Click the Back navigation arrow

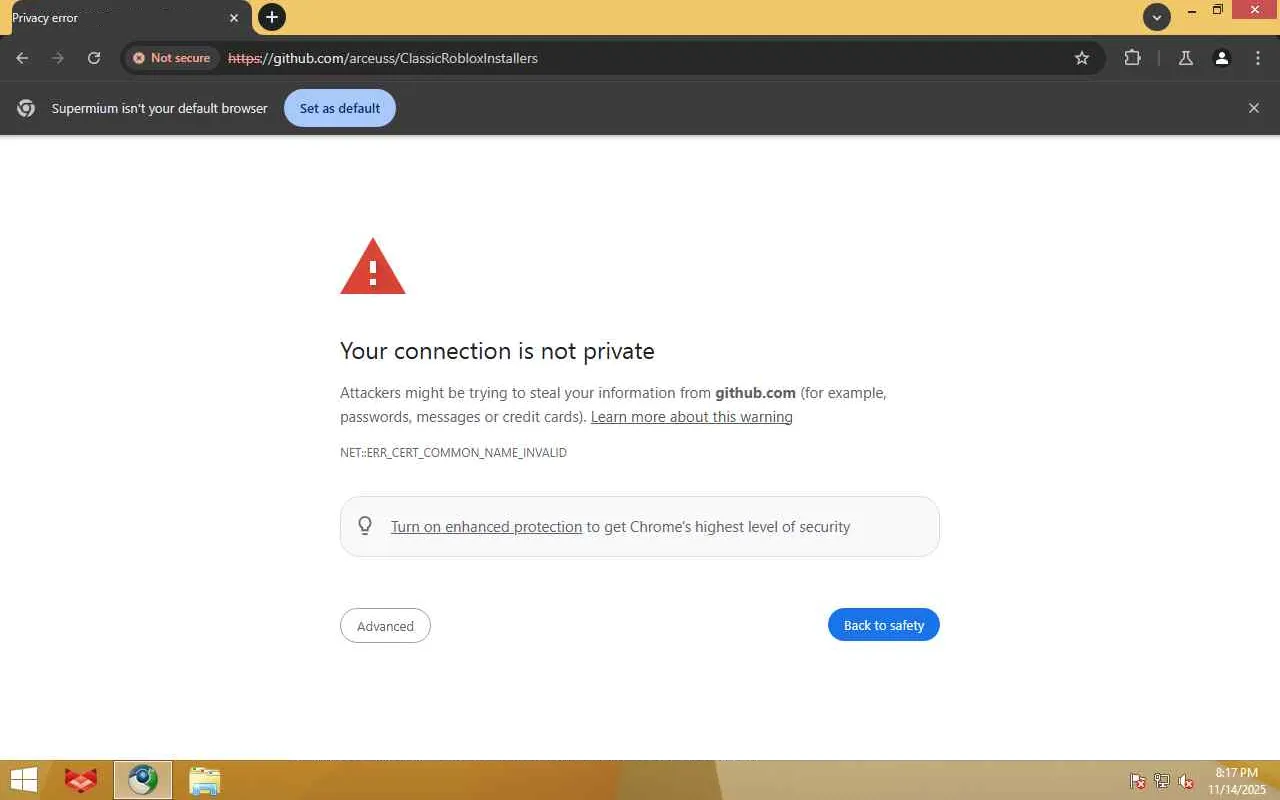pos(22,58)
